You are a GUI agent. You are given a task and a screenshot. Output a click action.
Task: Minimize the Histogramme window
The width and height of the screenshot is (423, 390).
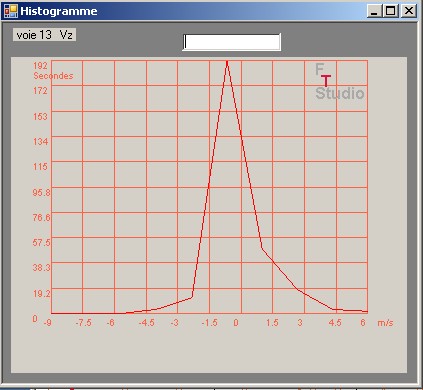tap(374, 11)
